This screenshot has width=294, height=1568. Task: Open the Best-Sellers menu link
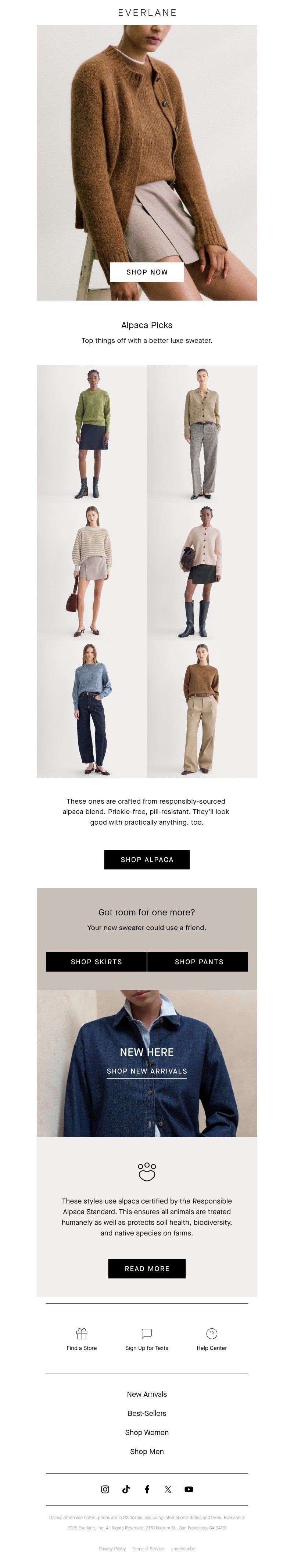[x=147, y=1413]
